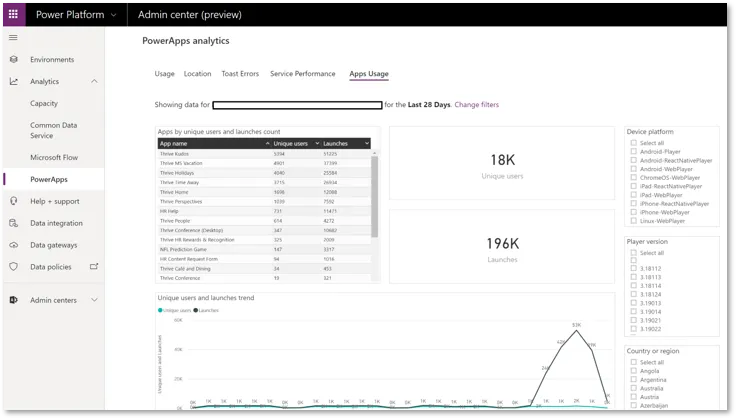
Task: Select HR Content Request Form row
Action: (x=264, y=259)
